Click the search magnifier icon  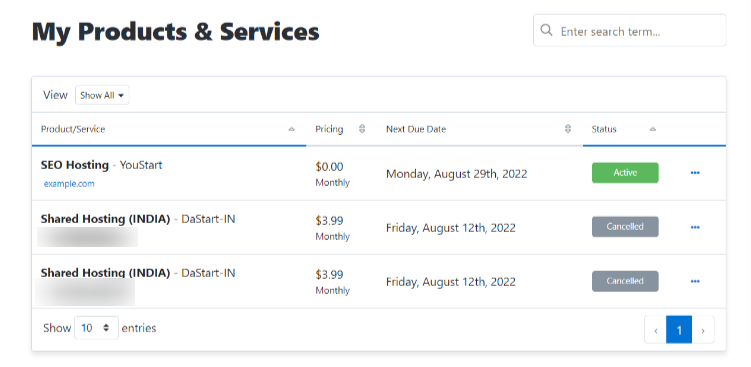pyautogui.click(x=546, y=30)
